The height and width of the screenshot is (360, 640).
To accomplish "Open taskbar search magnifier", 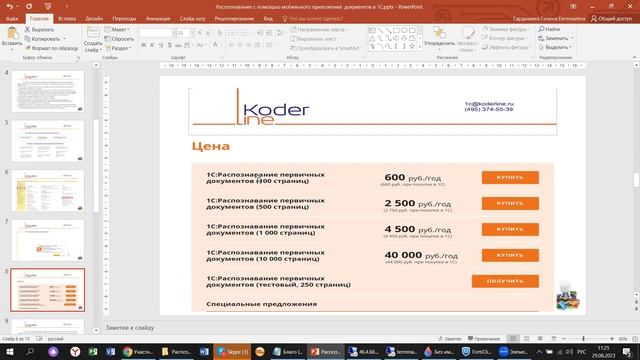I will tap(30, 351).
